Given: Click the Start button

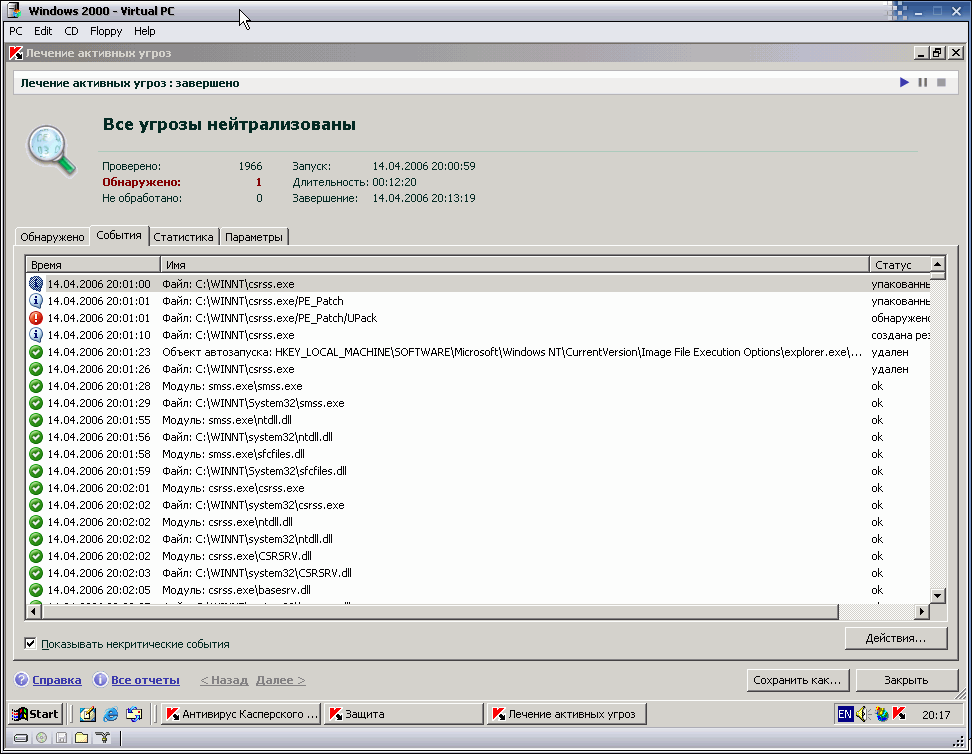Looking at the screenshot, I should (35, 714).
